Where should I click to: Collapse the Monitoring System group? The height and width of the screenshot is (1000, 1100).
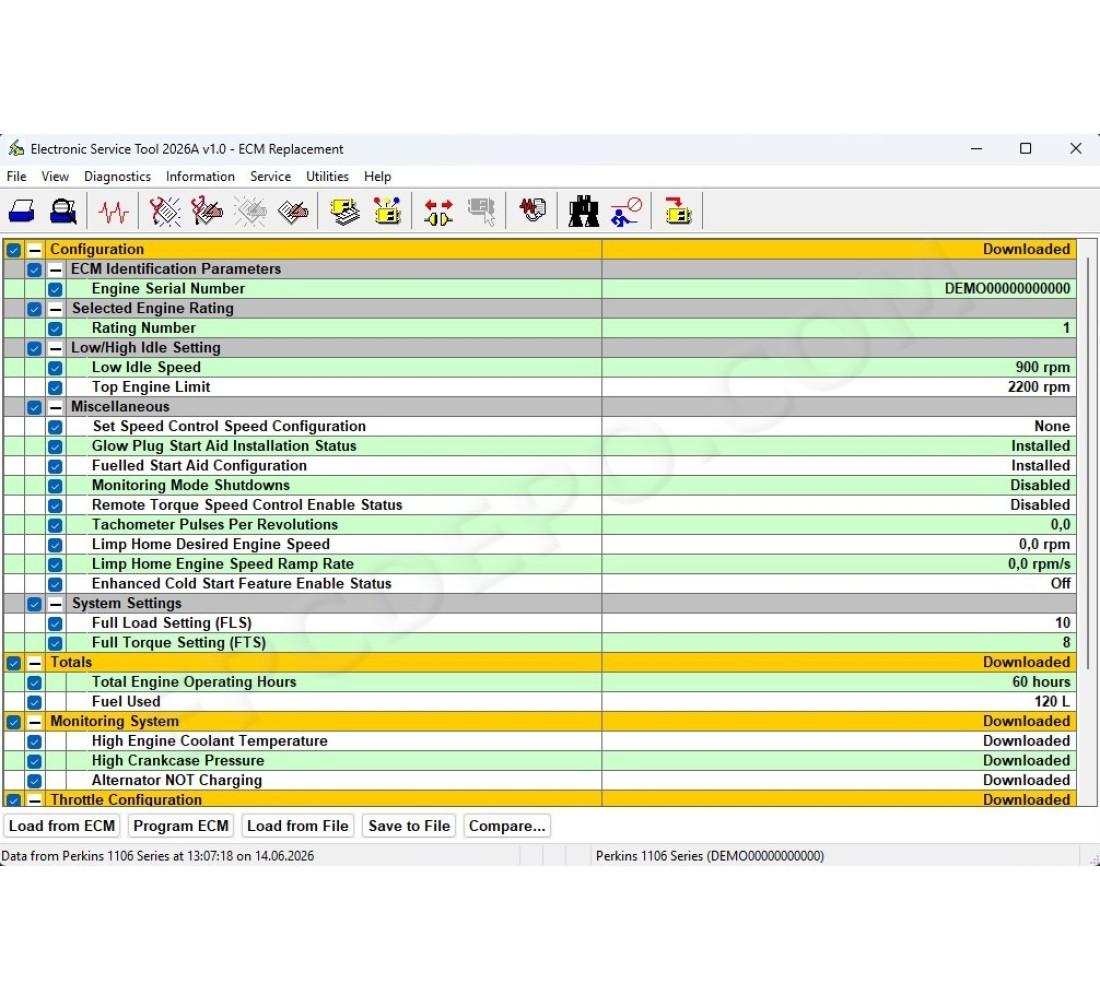pos(34,721)
